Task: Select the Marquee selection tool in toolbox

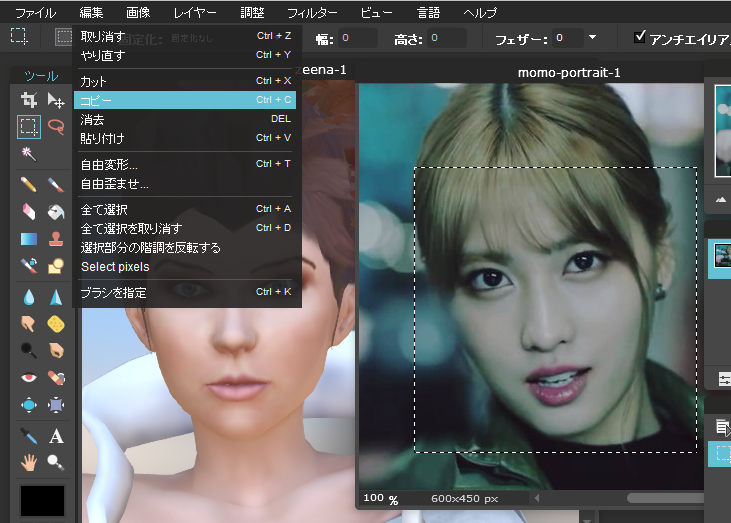Action: coord(29,127)
